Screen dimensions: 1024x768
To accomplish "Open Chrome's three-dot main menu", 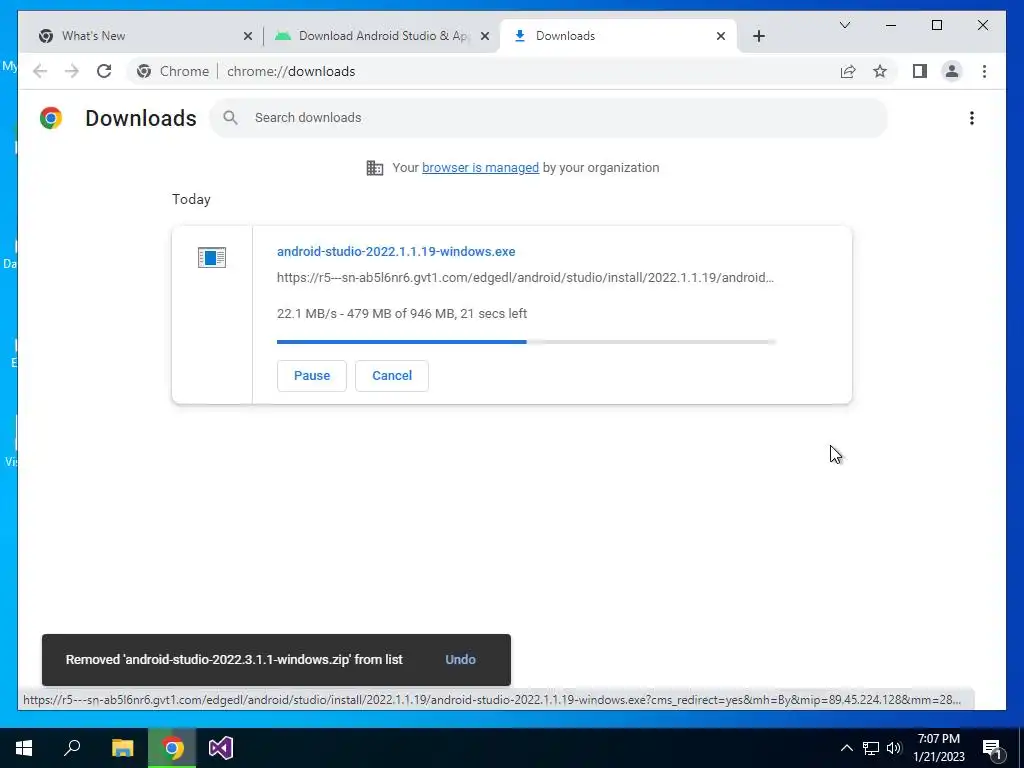I will point(984,71).
